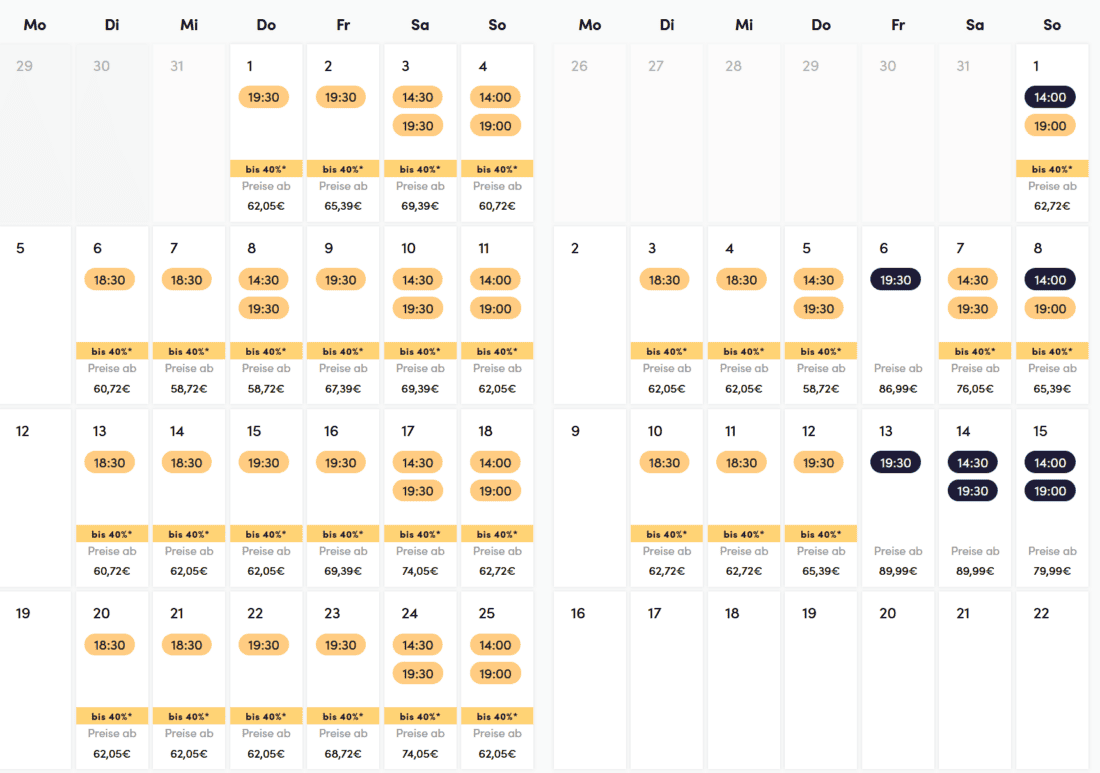Click the 18:30 slot on Wednesday the 14th
The height and width of the screenshot is (773, 1100).
click(x=187, y=463)
